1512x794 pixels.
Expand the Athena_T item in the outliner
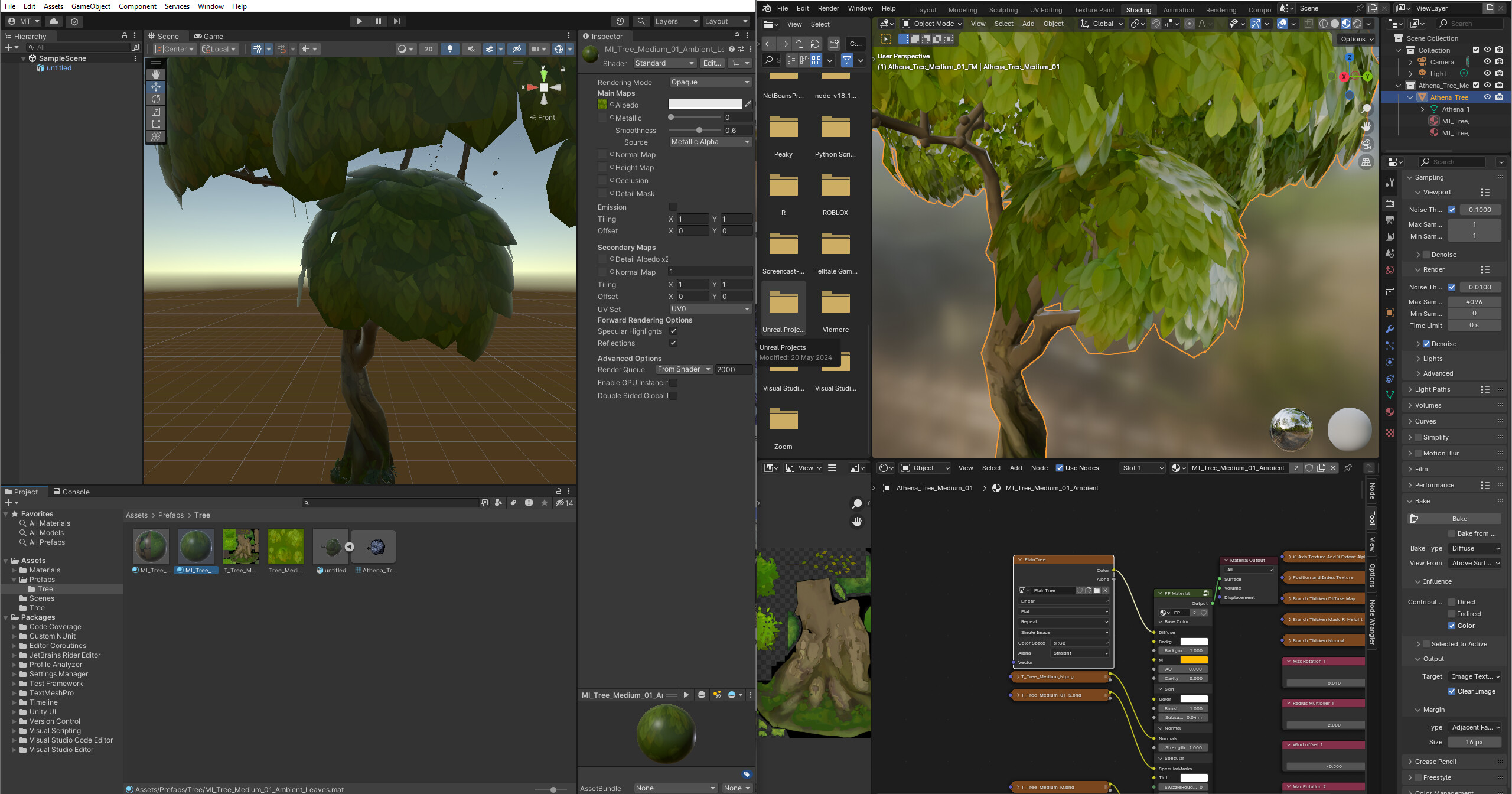(x=1421, y=109)
